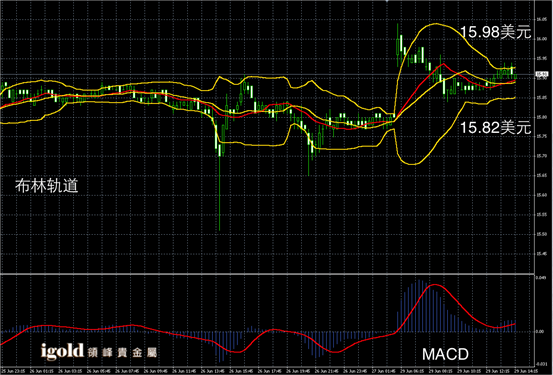Click the 布林轨道 chart label
Image resolution: width=553 pixels, height=375 pixels.
[x=47, y=186]
